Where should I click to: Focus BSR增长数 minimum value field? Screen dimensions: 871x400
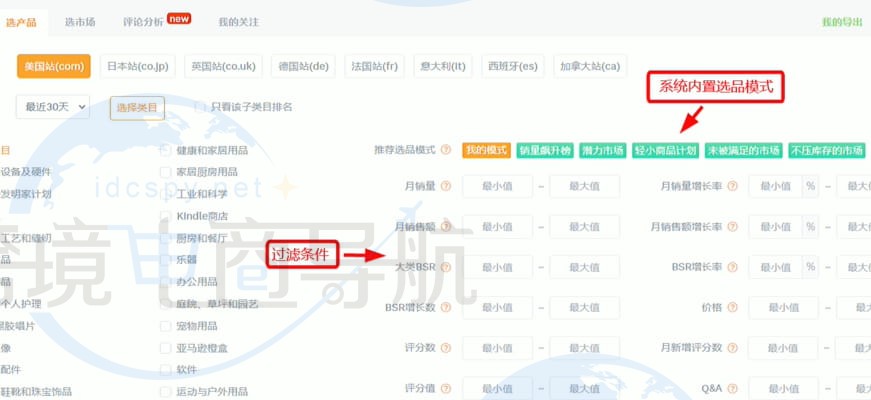click(498, 307)
